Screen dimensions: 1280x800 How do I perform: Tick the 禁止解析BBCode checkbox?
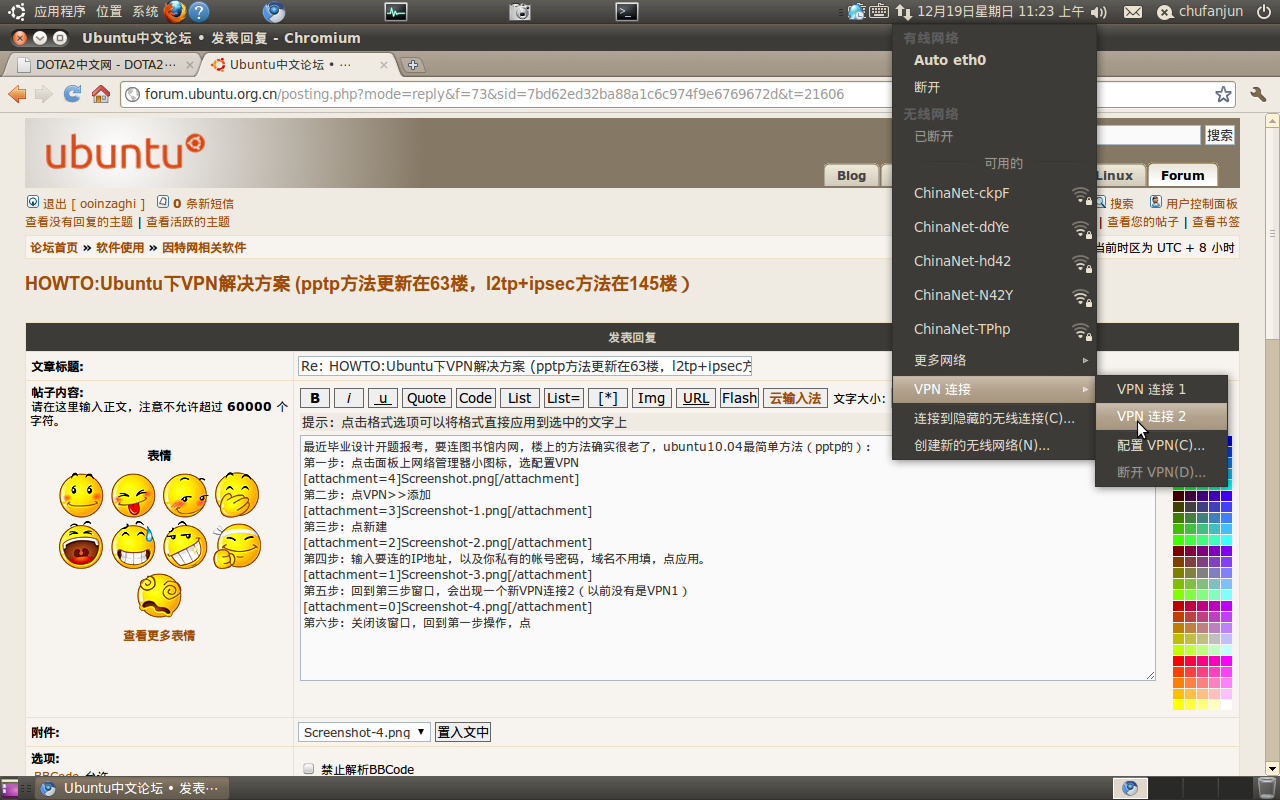click(309, 769)
